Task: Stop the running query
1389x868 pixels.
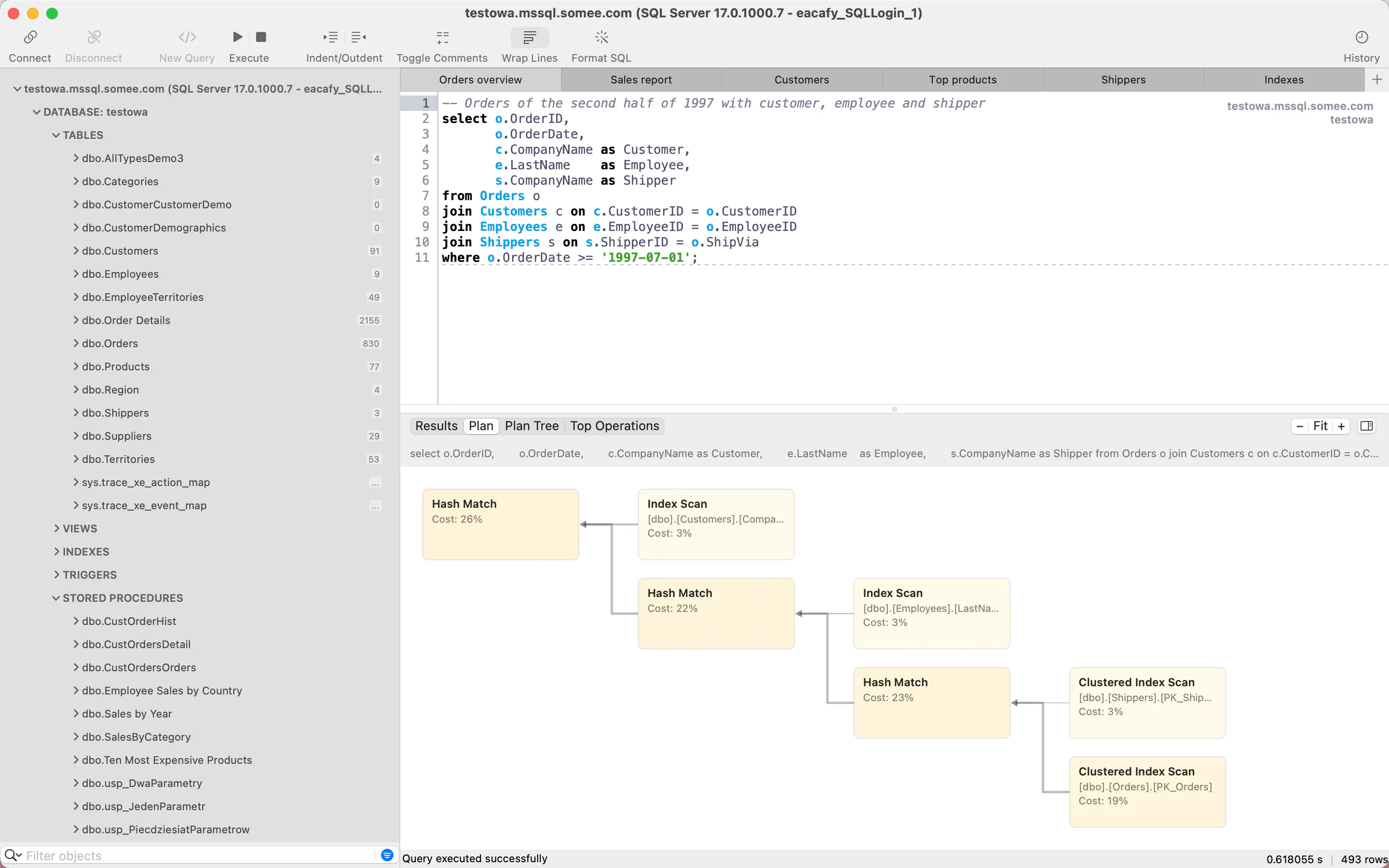Action: click(261, 37)
